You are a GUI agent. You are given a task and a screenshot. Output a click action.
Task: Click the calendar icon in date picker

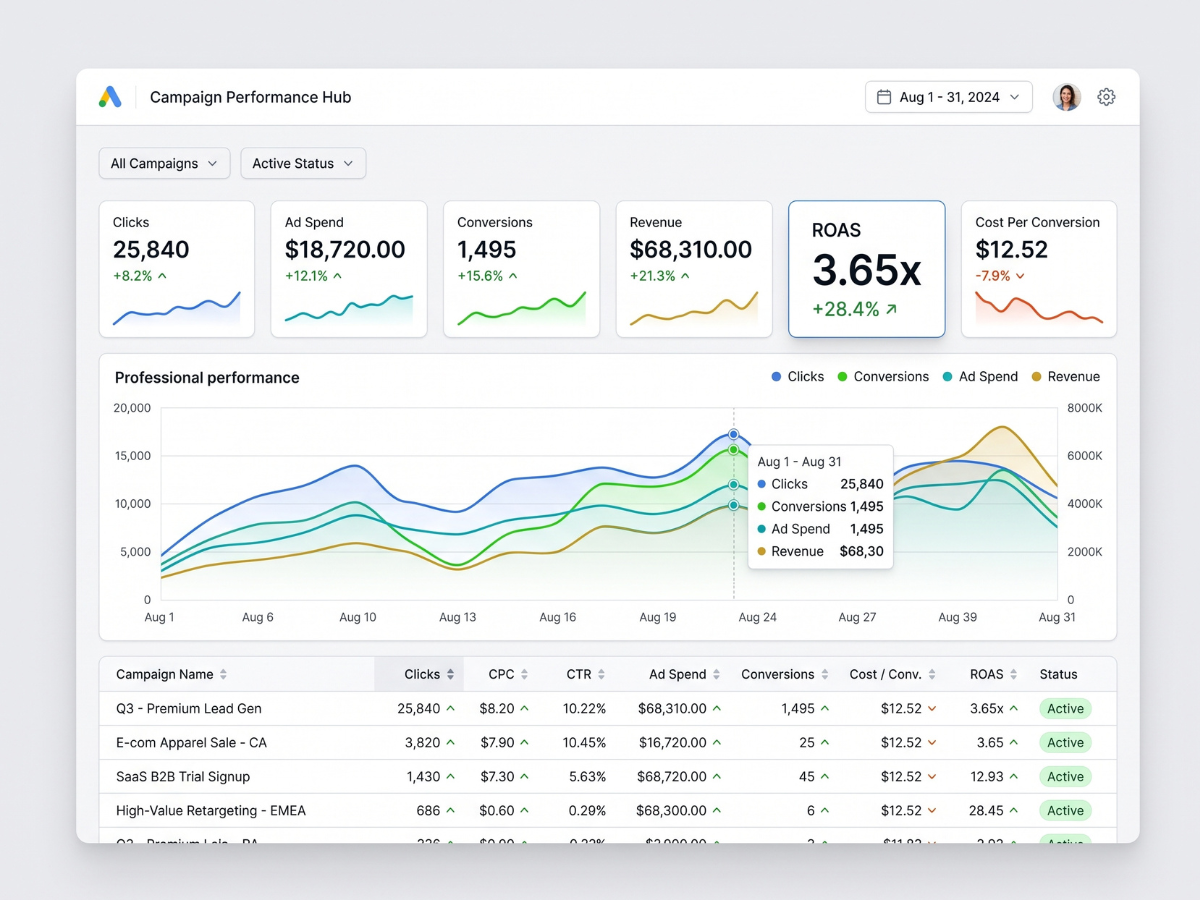coord(884,97)
